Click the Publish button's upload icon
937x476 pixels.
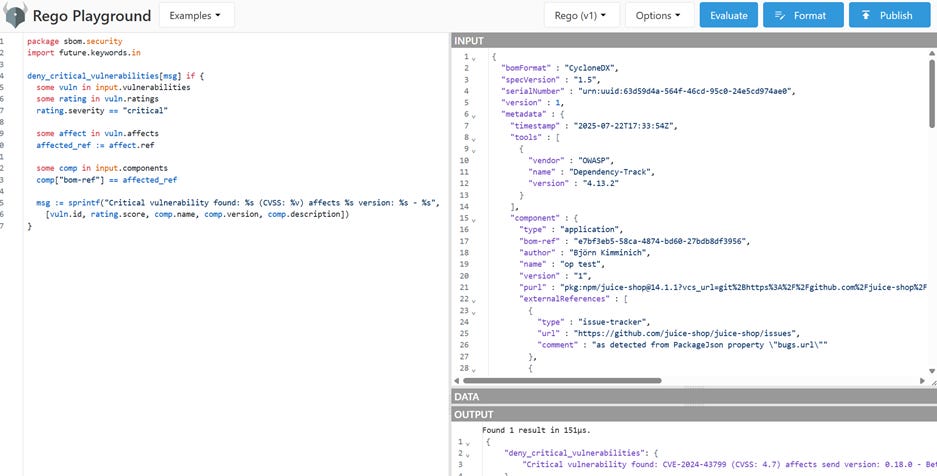point(866,16)
